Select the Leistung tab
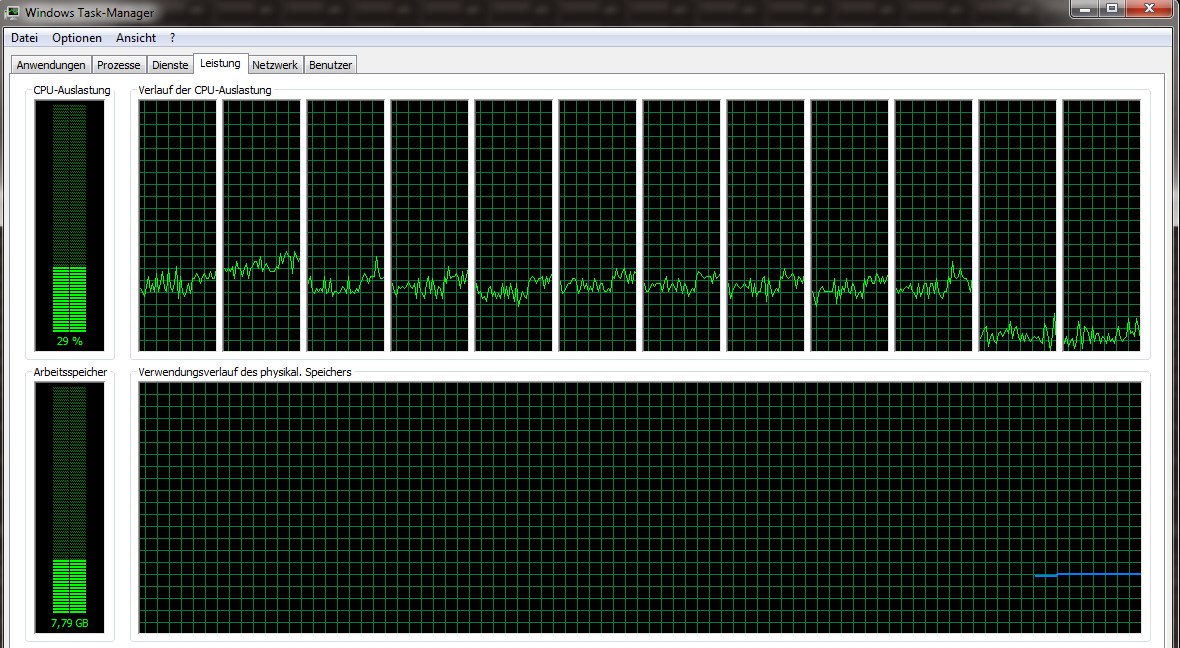The width and height of the screenshot is (1180, 648). point(220,63)
